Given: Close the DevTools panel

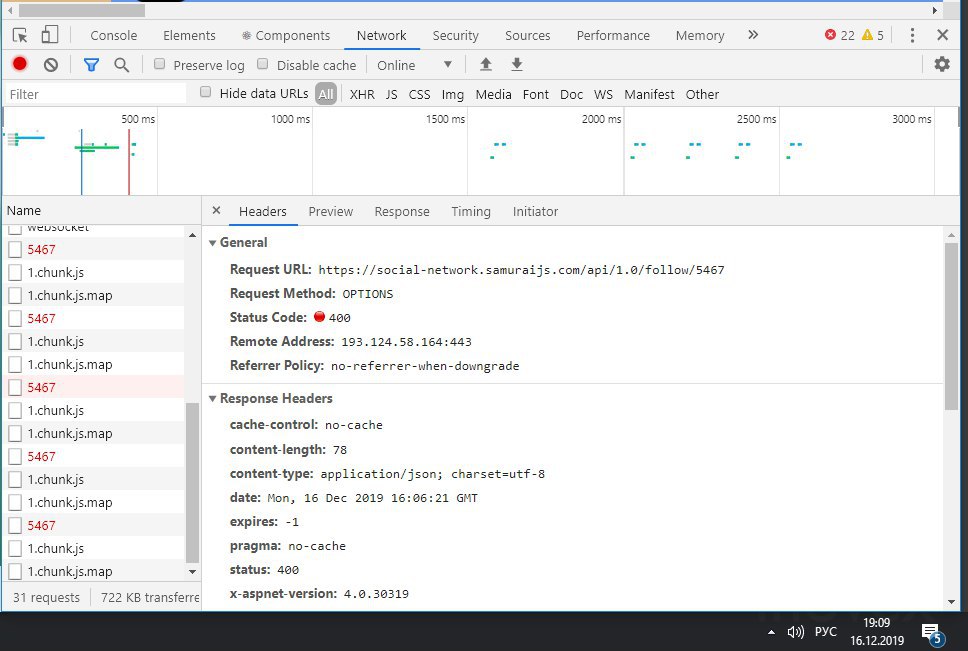Looking at the screenshot, I should pos(942,35).
